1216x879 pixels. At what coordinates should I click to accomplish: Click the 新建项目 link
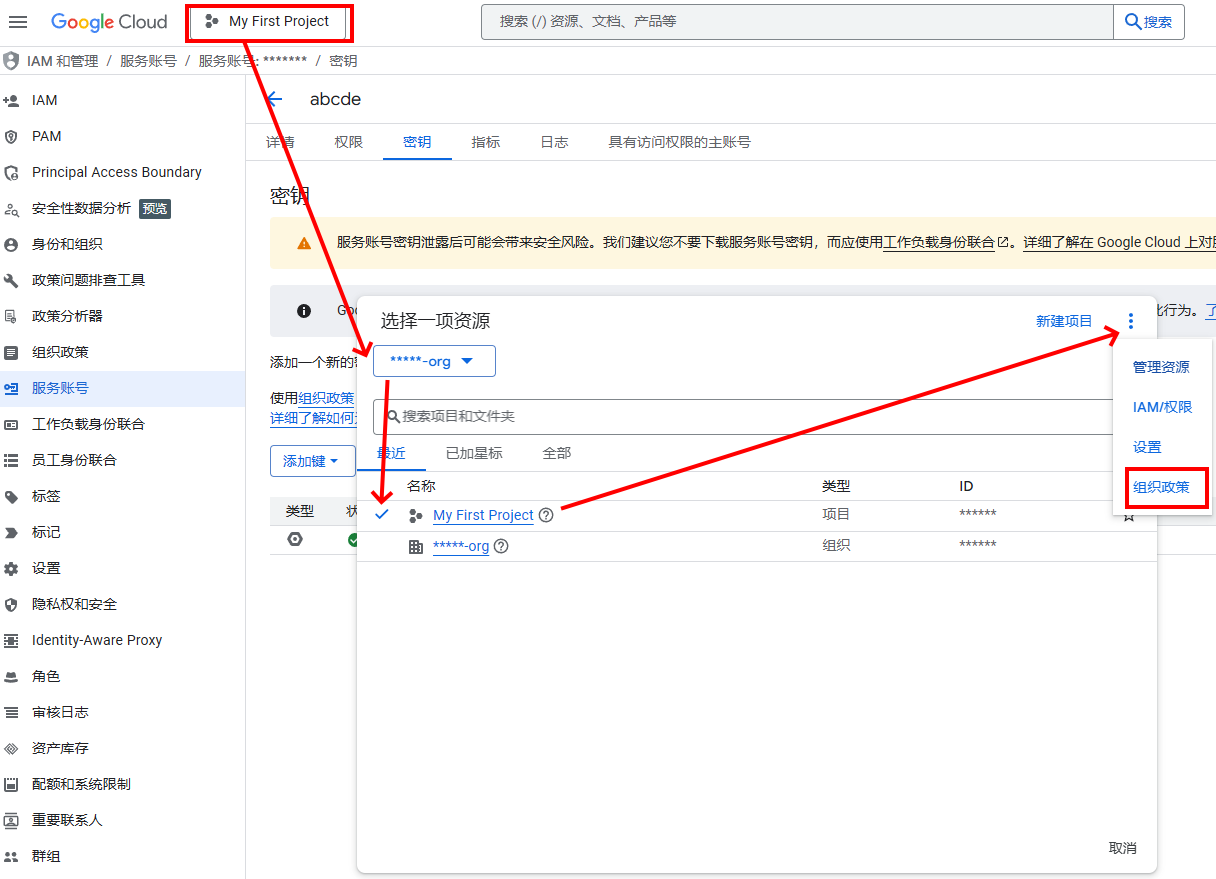point(1064,321)
